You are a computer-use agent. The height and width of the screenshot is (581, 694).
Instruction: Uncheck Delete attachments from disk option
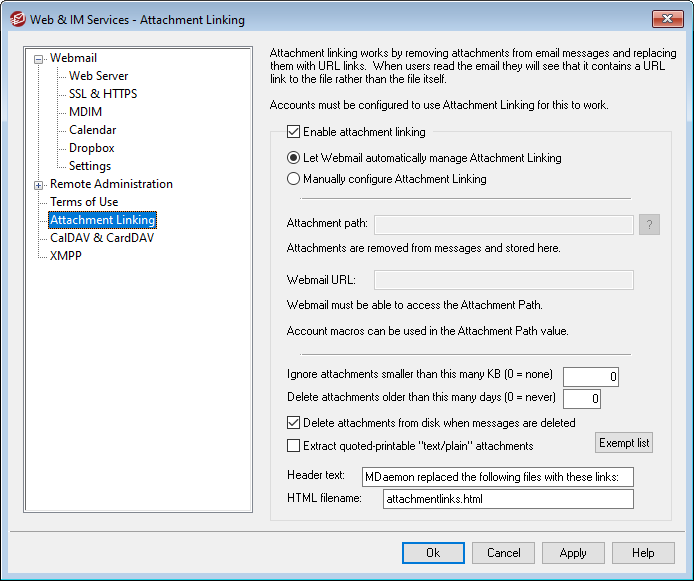(x=293, y=423)
